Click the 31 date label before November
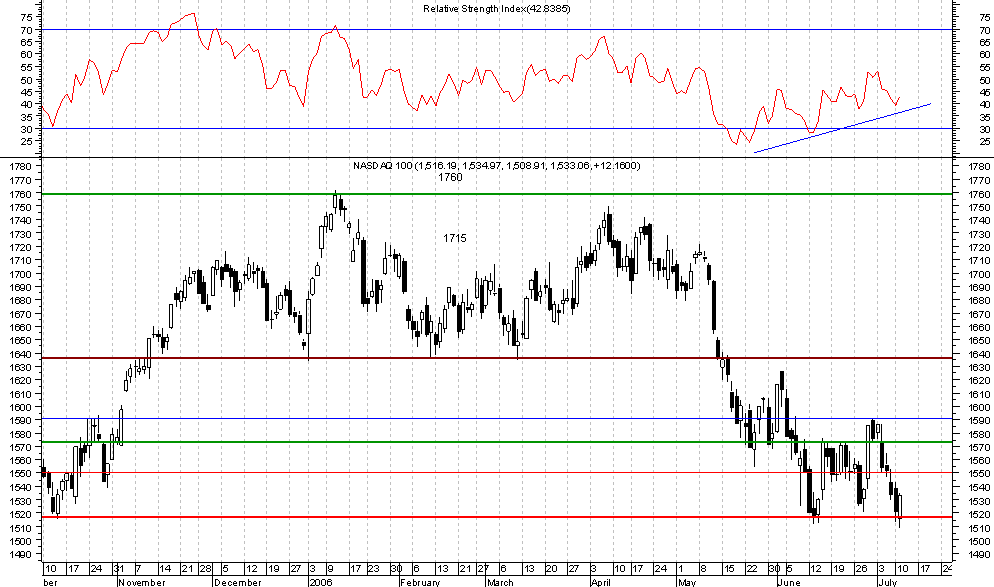Image resolution: width=994 pixels, height=587 pixels. point(118,569)
